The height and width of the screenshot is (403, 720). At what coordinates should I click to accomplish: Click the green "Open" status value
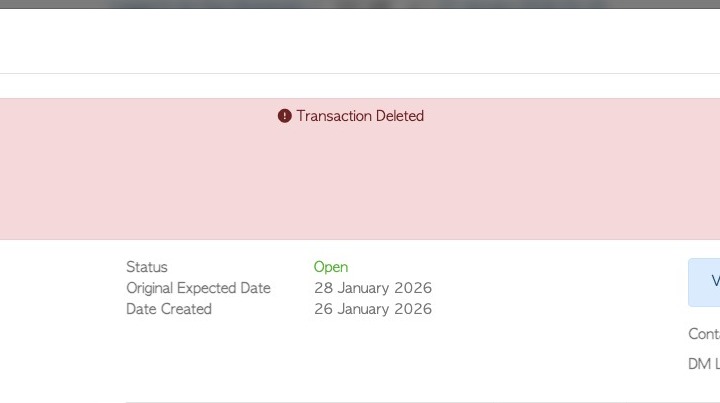[x=331, y=267]
